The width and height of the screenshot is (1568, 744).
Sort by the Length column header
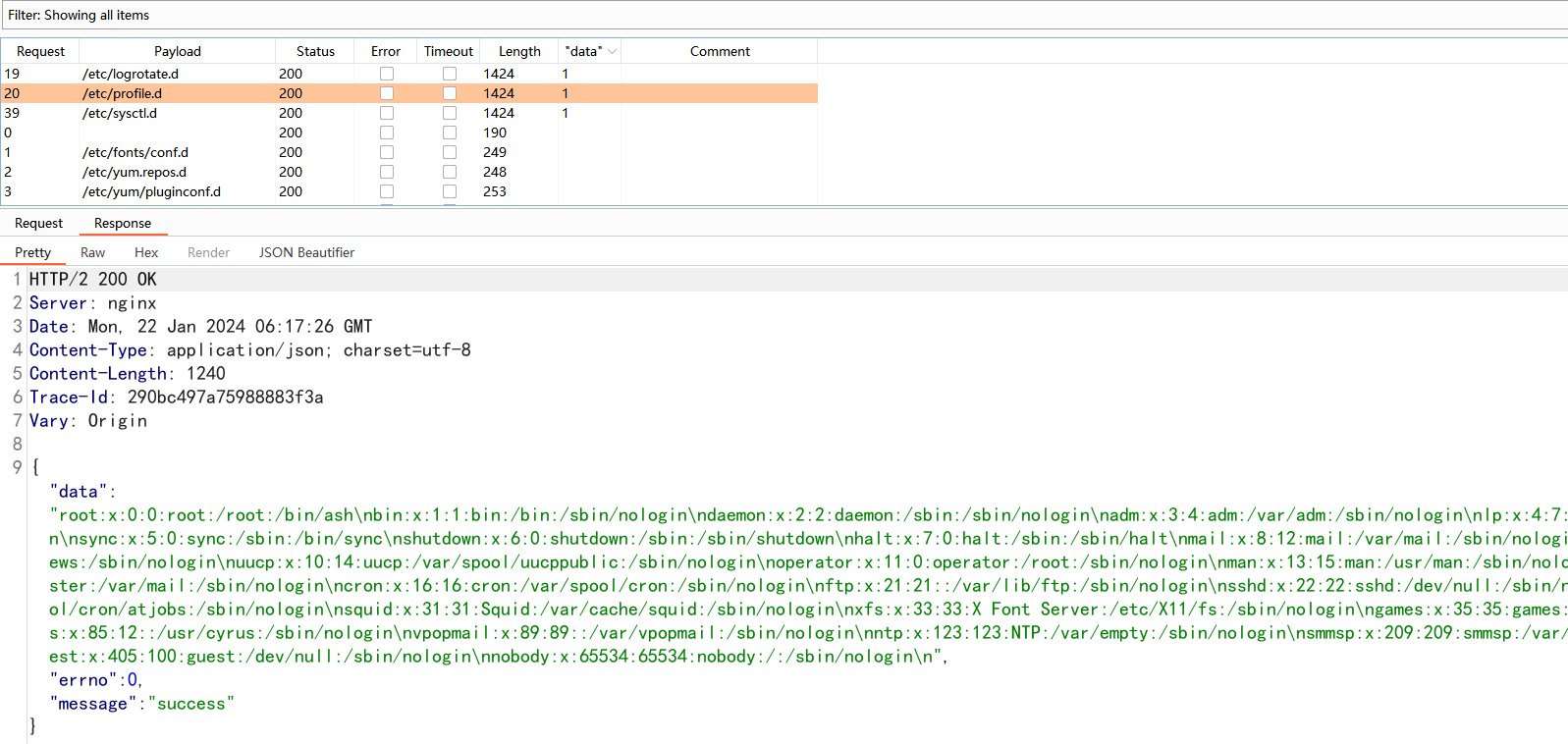(519, 51)
